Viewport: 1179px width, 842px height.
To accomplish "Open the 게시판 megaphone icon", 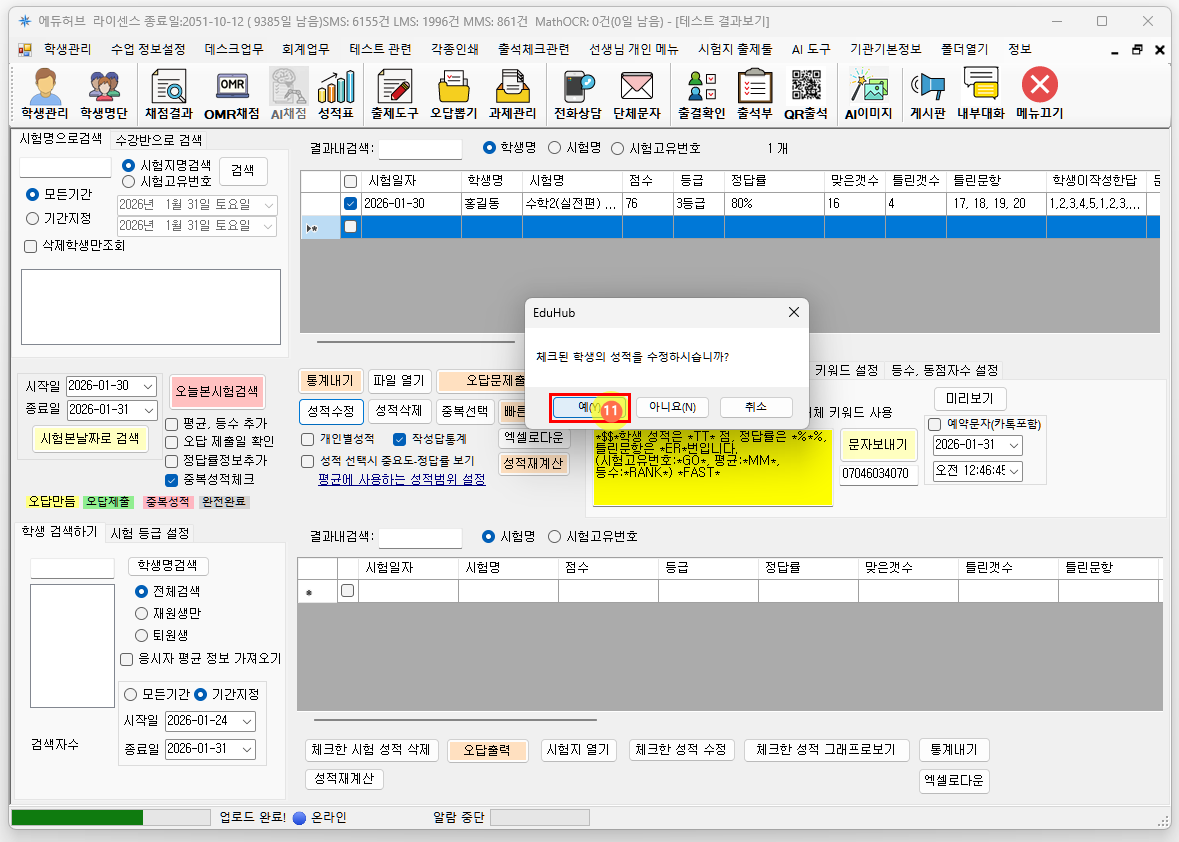I will [927, 94].
